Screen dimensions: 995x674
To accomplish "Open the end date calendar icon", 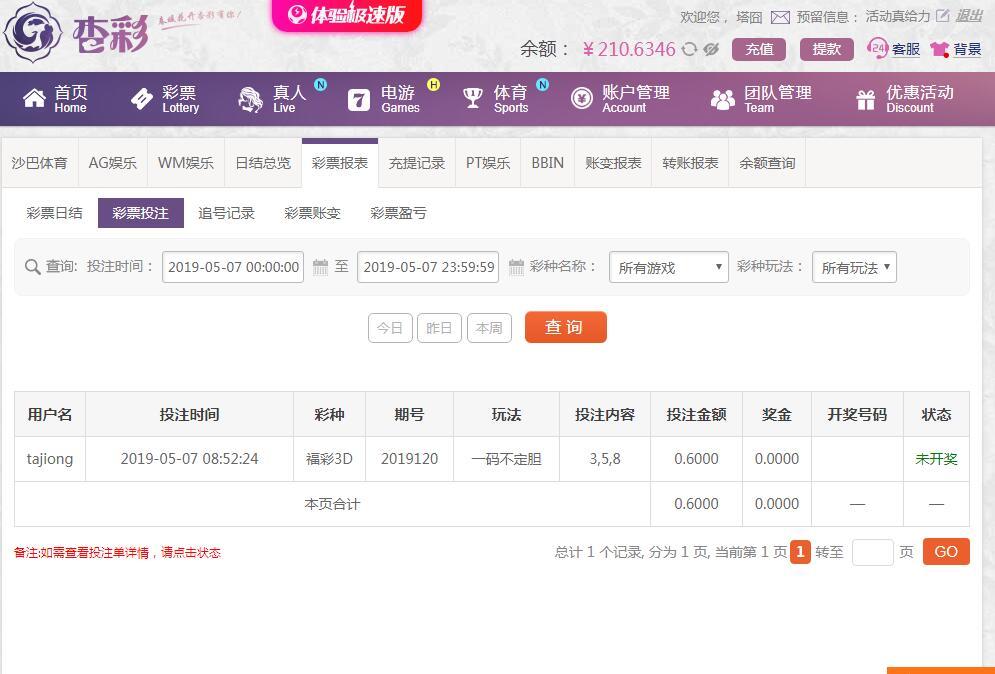I will click(517, 267).
